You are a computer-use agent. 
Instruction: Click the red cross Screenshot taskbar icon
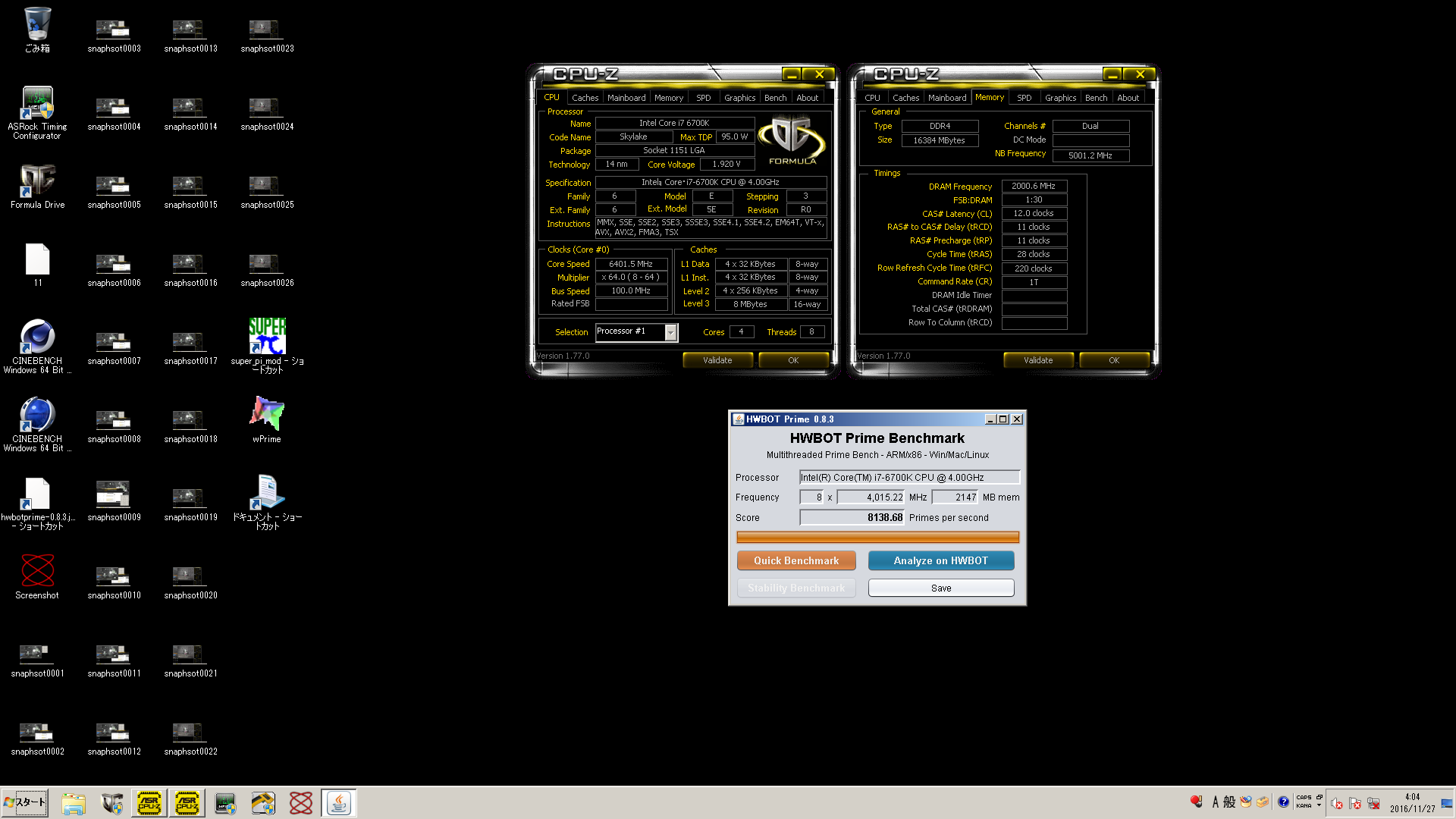[x=301, y=803]
